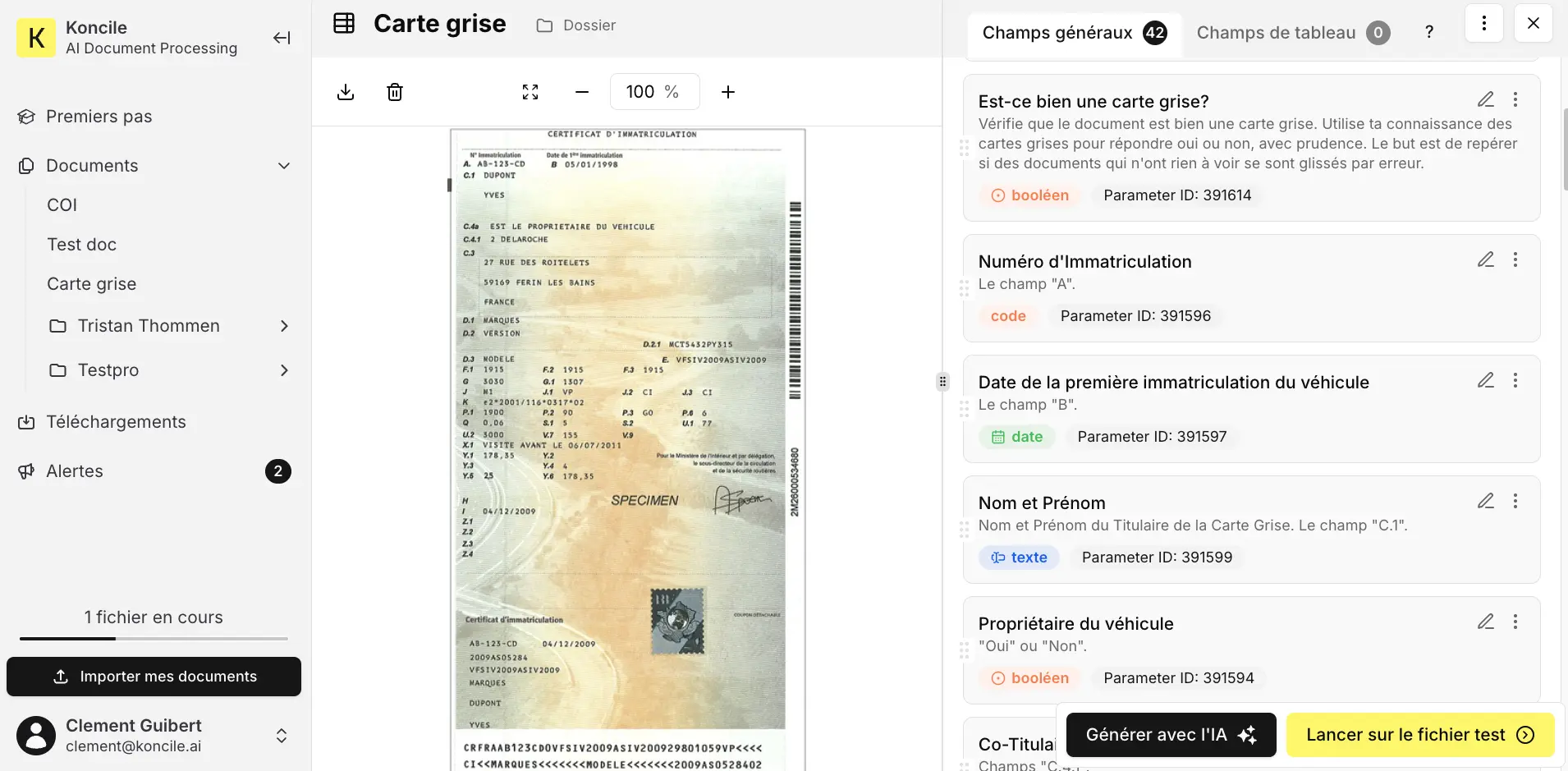Screen dimensions: 1568x771
Task: Click the Alertes badge showing 2
Action: click(278, 471)
